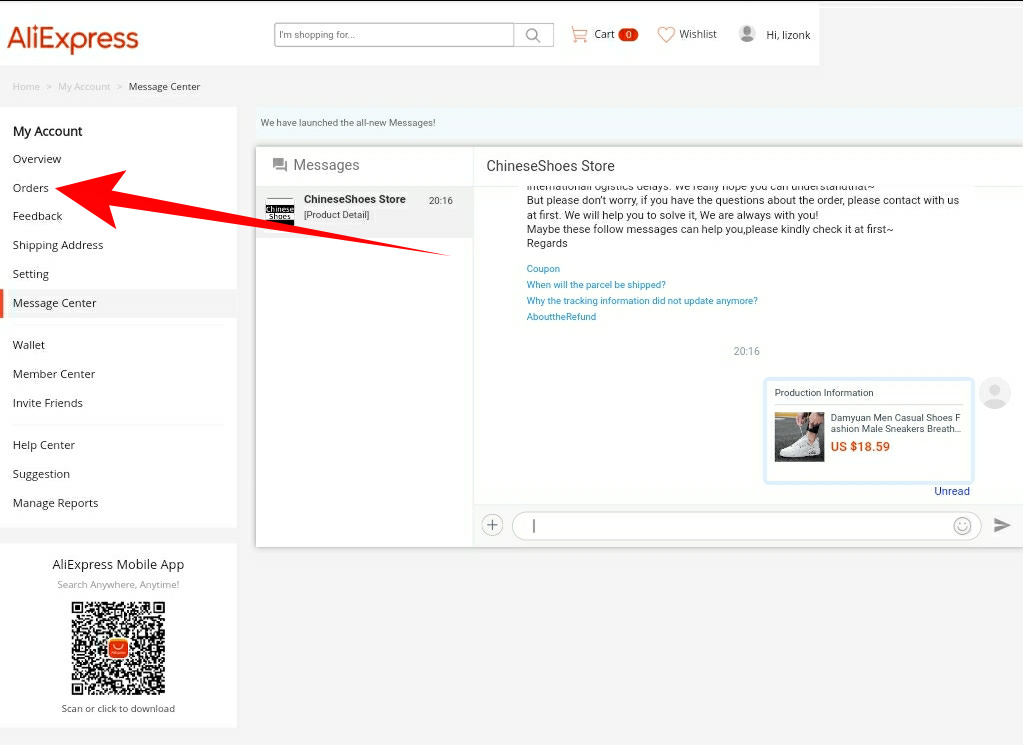The image size is (1023, 745).
Task: Open Help Center in sidebar
Action: [x=44, y=445]
